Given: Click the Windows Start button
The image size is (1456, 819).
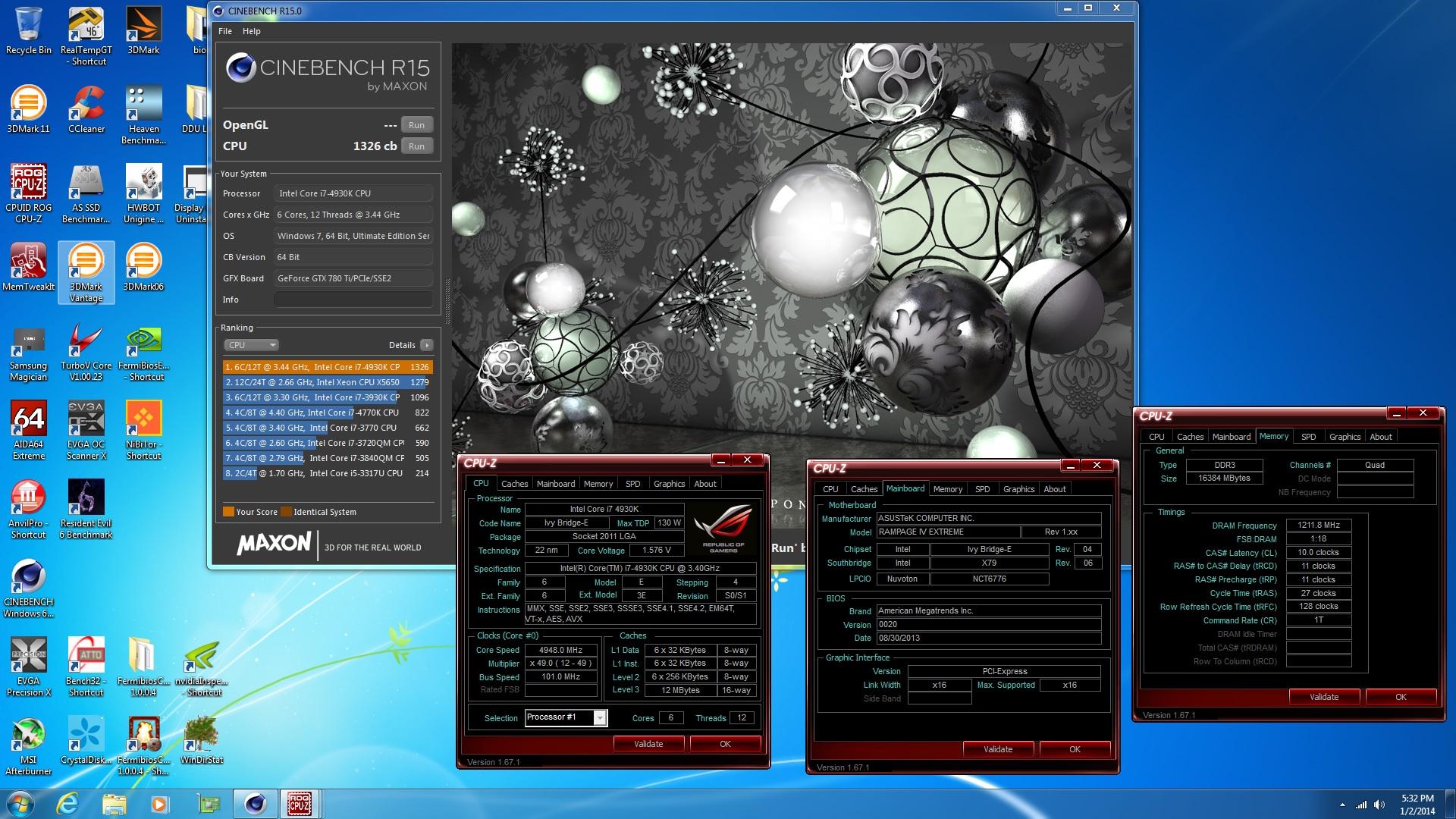Looking at the screenshot, I should (20, 803).
